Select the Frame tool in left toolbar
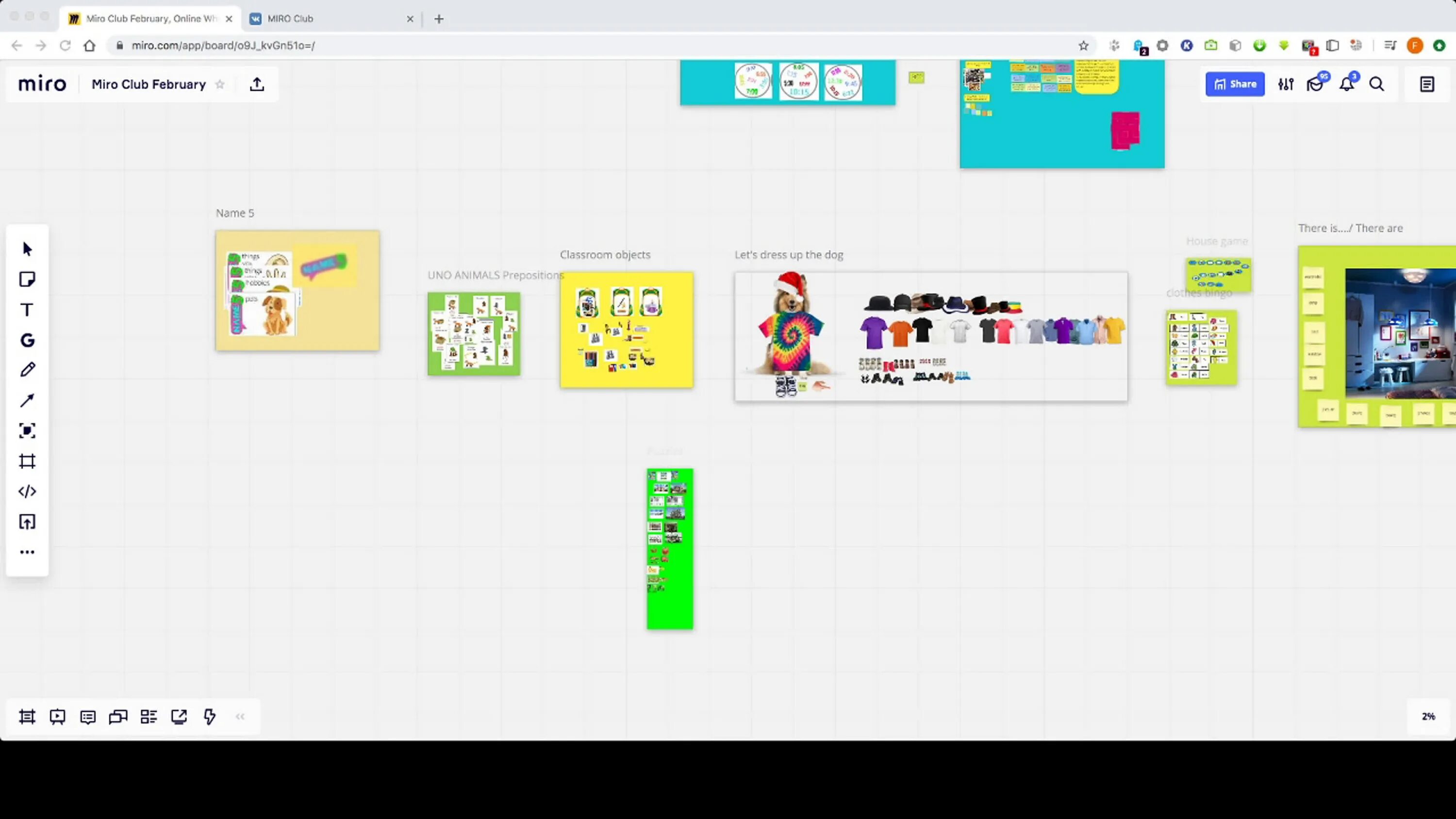Image resolution: width=1456 pixels, height=819 pixels. (27, 461)
